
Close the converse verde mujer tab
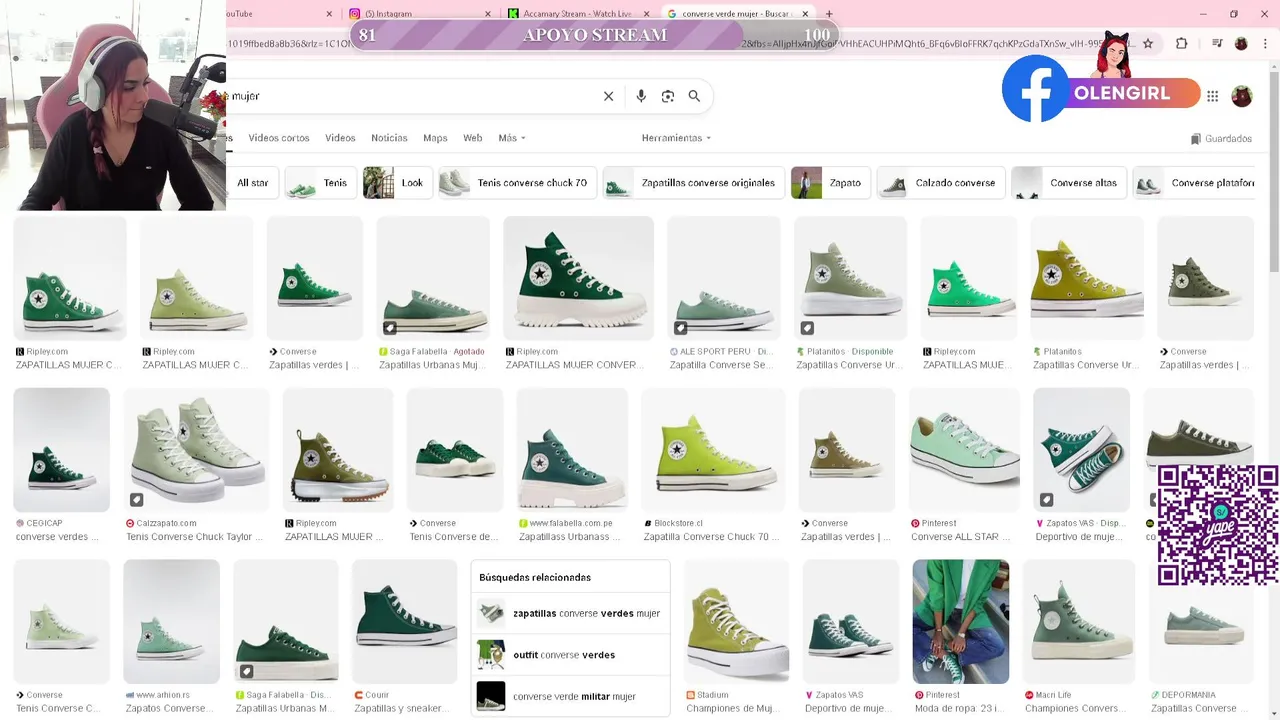(x=805, y=14)
